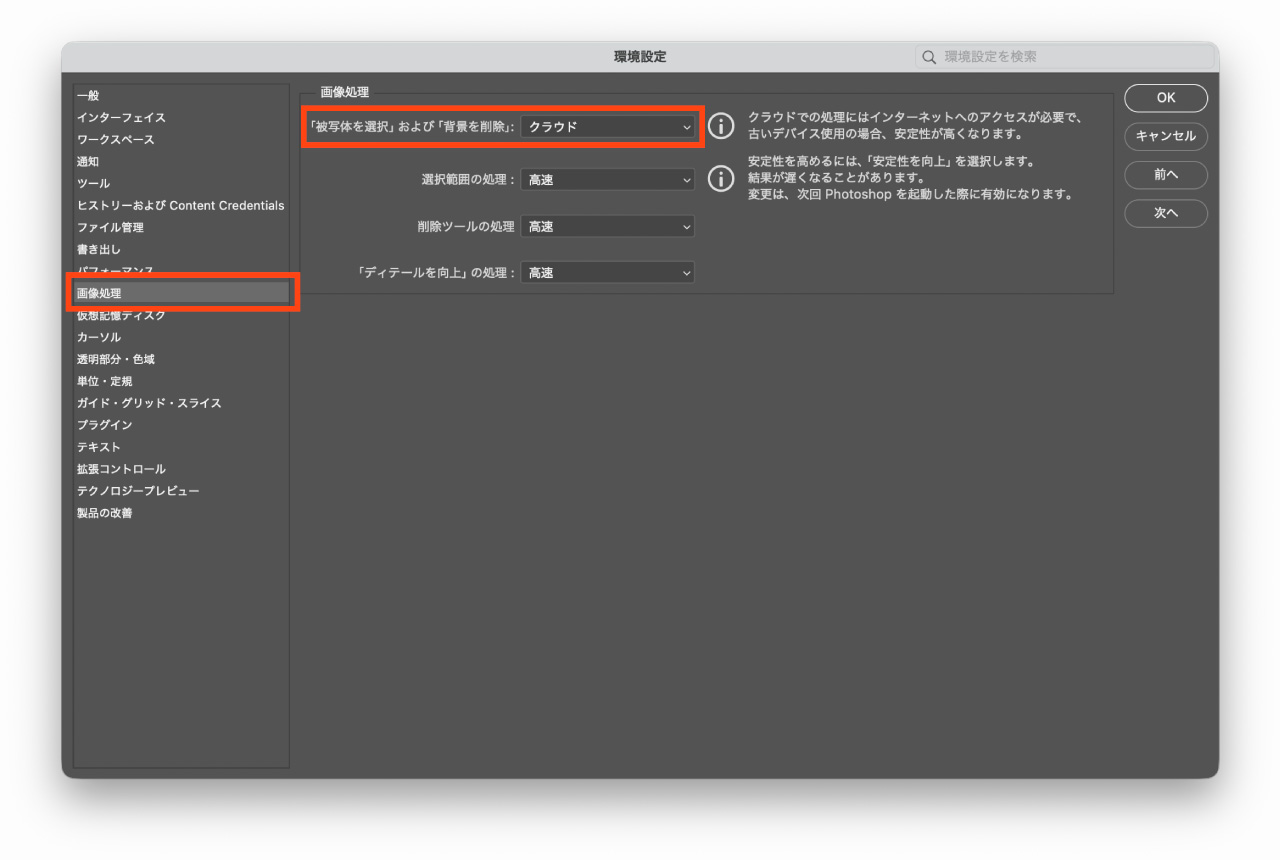Open the 「ディテールを向上」の処理 dropdown
This screenshot has height=860, width=1280.
(608, 272)
